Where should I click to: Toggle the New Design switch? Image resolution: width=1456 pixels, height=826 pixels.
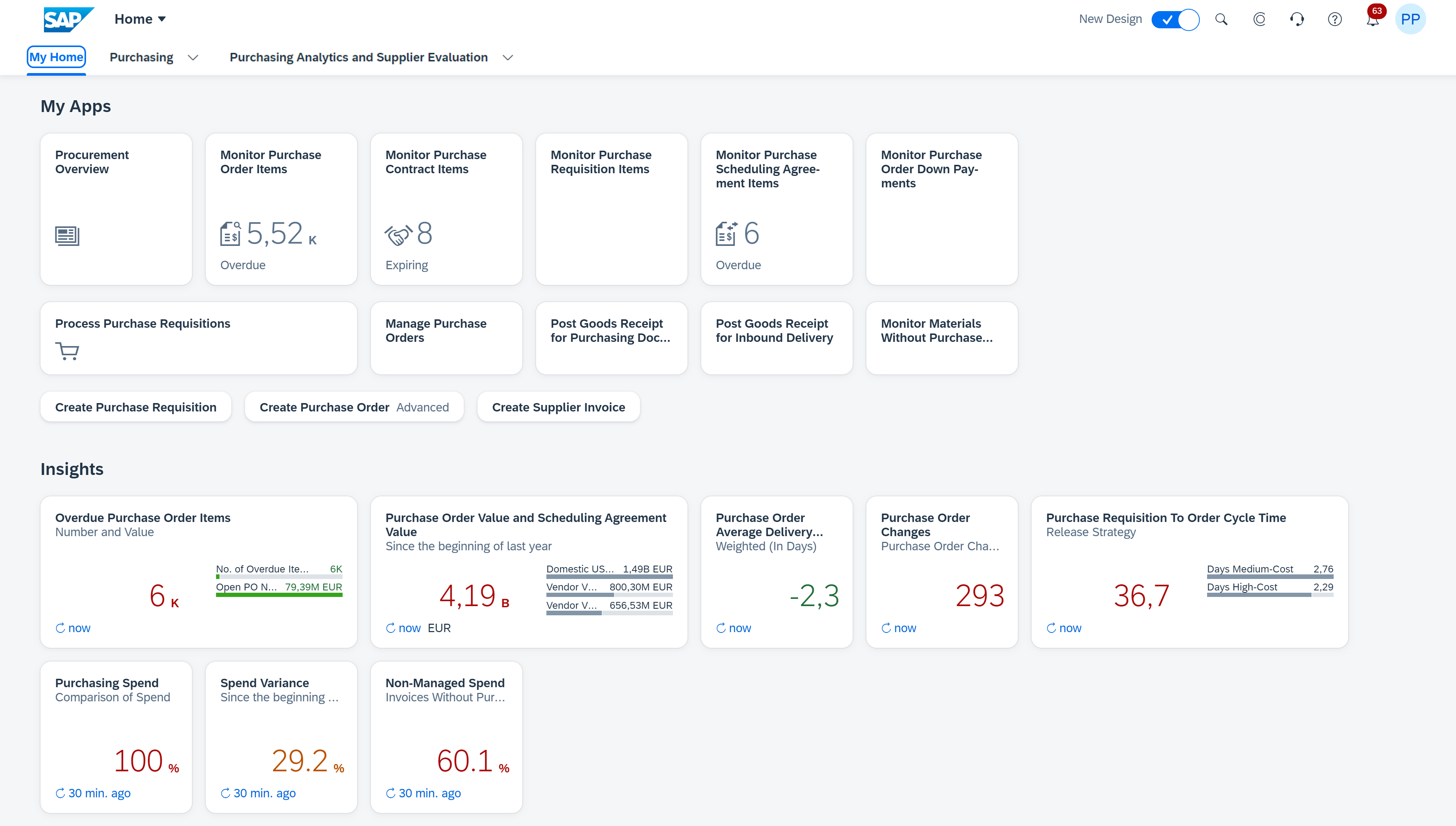(1175, 19)
